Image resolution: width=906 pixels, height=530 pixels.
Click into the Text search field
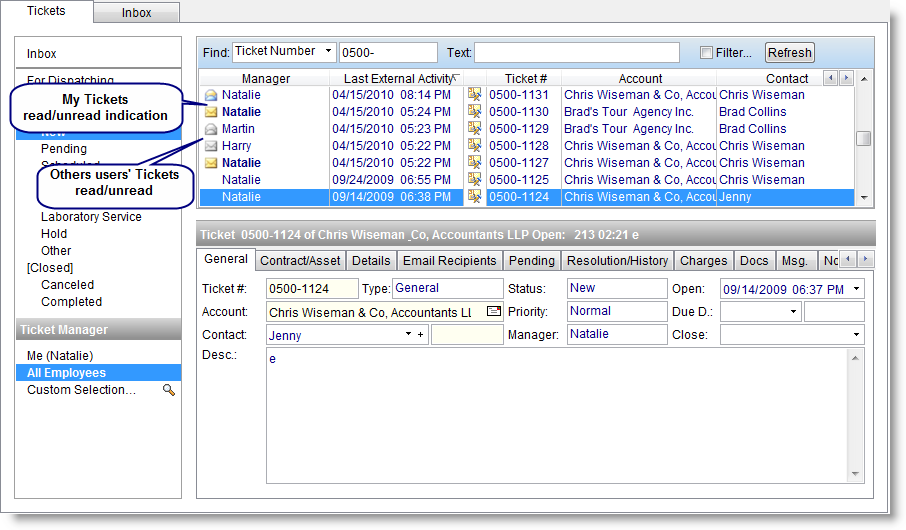point(577,53)
